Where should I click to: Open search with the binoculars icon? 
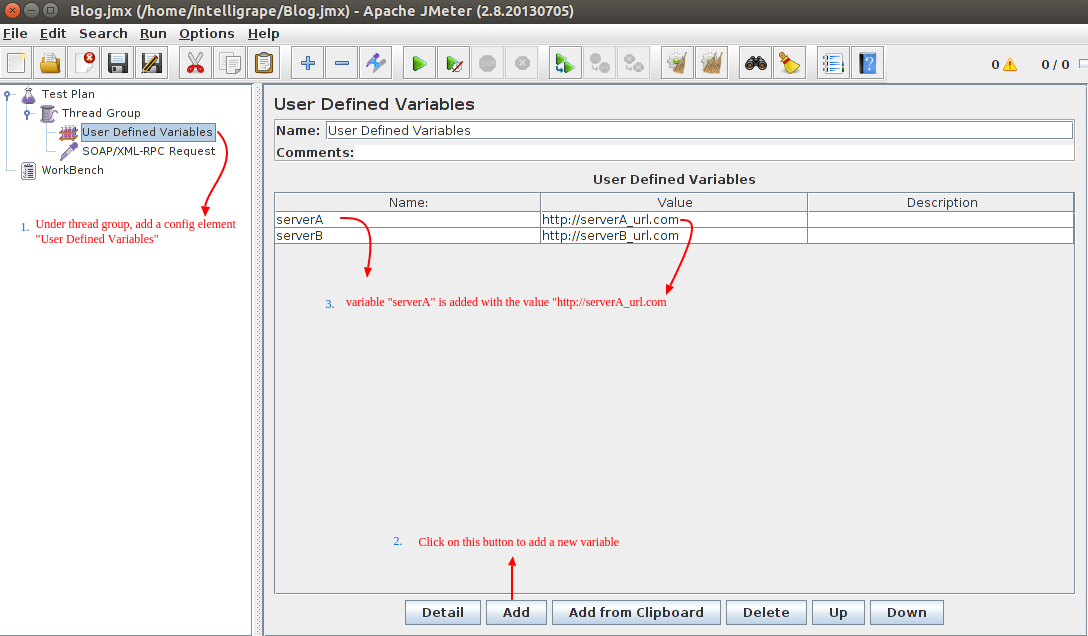(x=756, y=64)
